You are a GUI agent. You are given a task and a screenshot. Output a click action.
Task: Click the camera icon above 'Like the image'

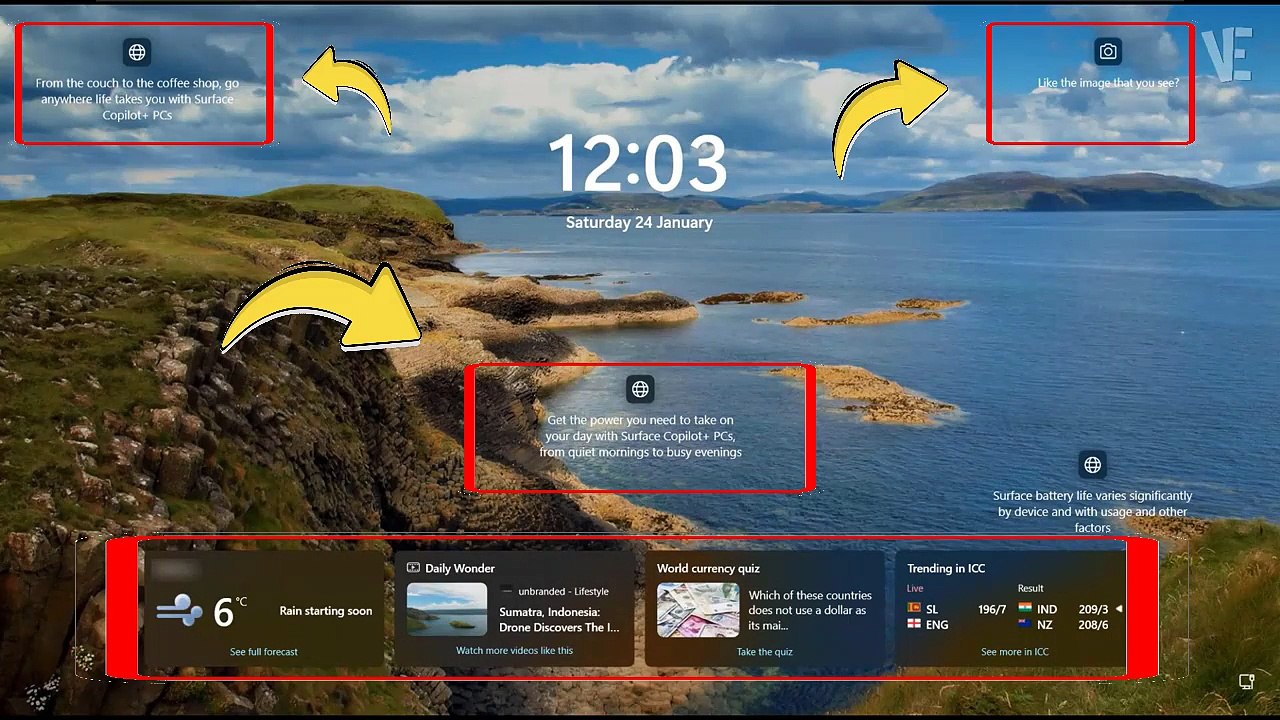1107,51
